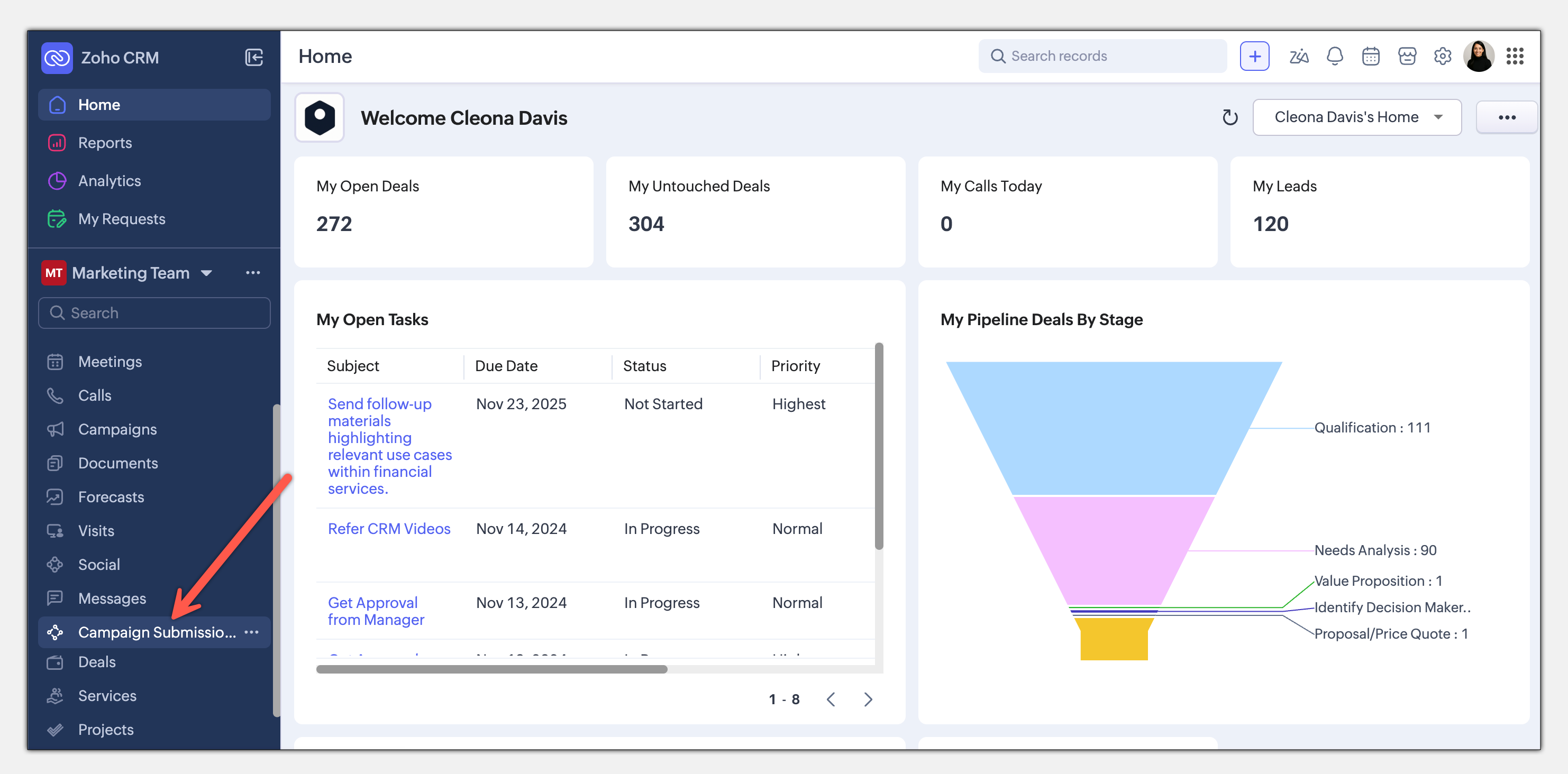The width and height of the screenshot is (1568, 774).
Task: Open the settings gear icon
Action: coord(1442,57)
